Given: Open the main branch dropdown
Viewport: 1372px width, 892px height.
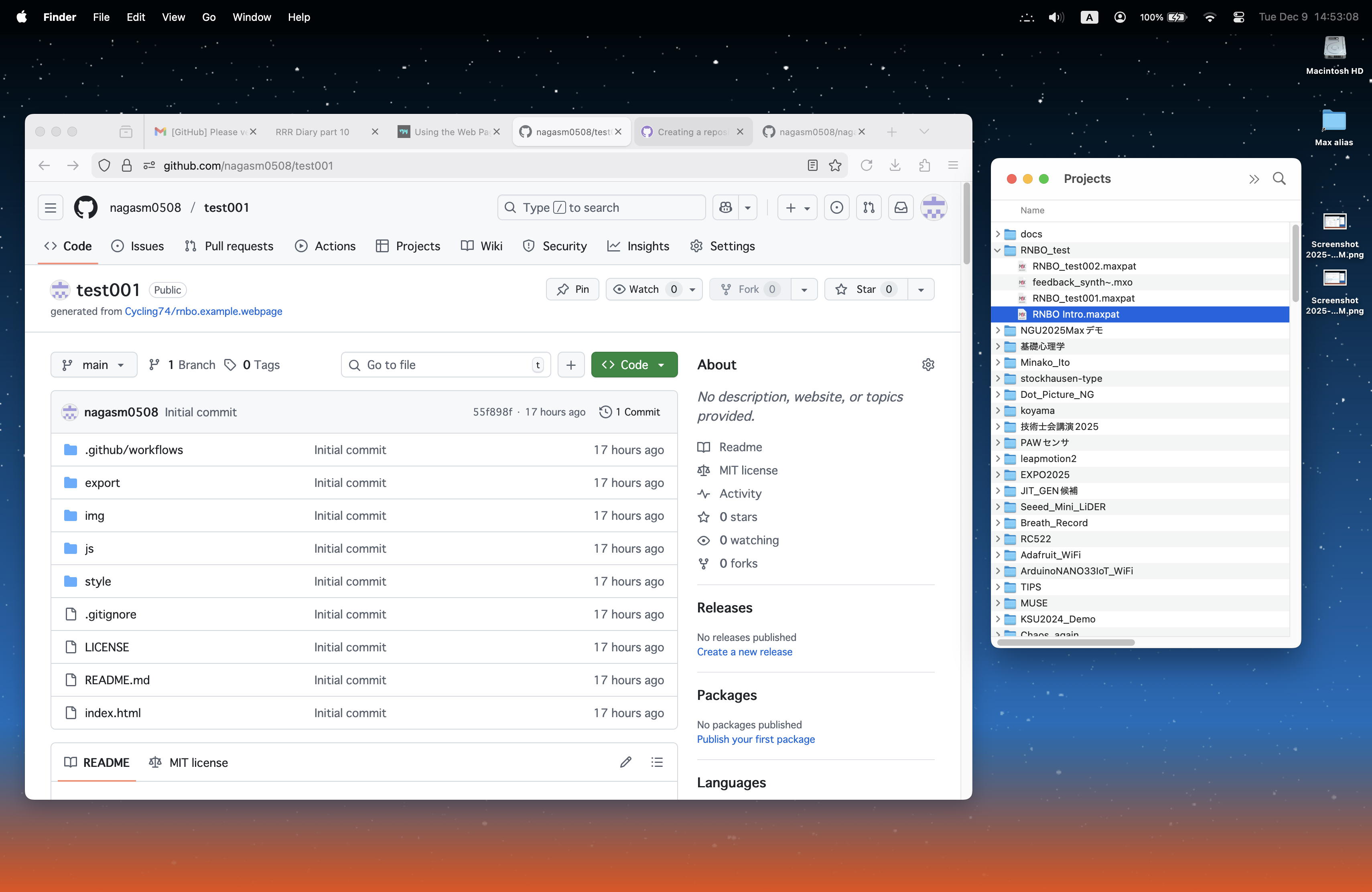Looking at the screenshot, I should pos(94,365).
